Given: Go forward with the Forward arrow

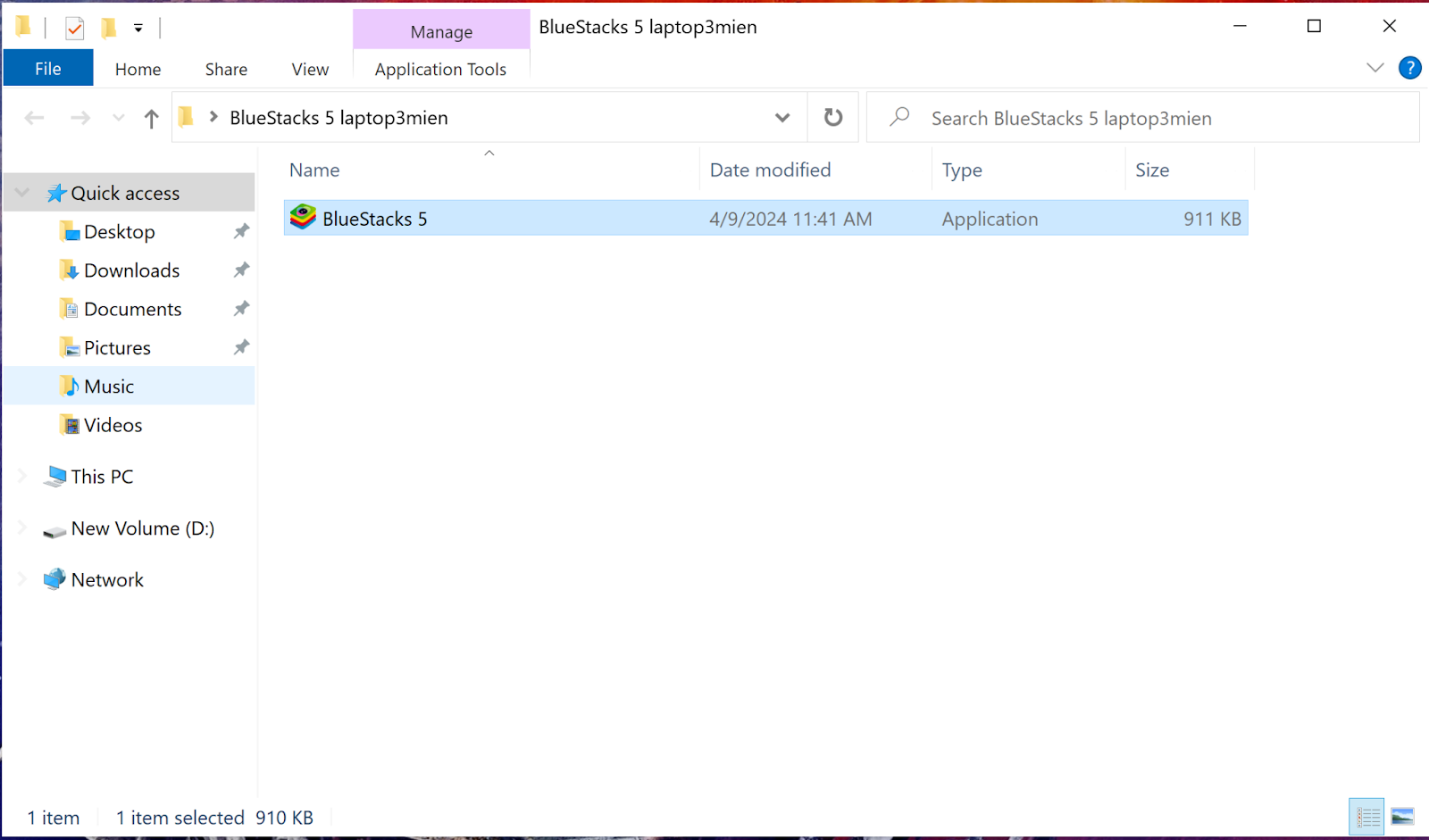Looking at the screenshot, I should coord(80,118).
